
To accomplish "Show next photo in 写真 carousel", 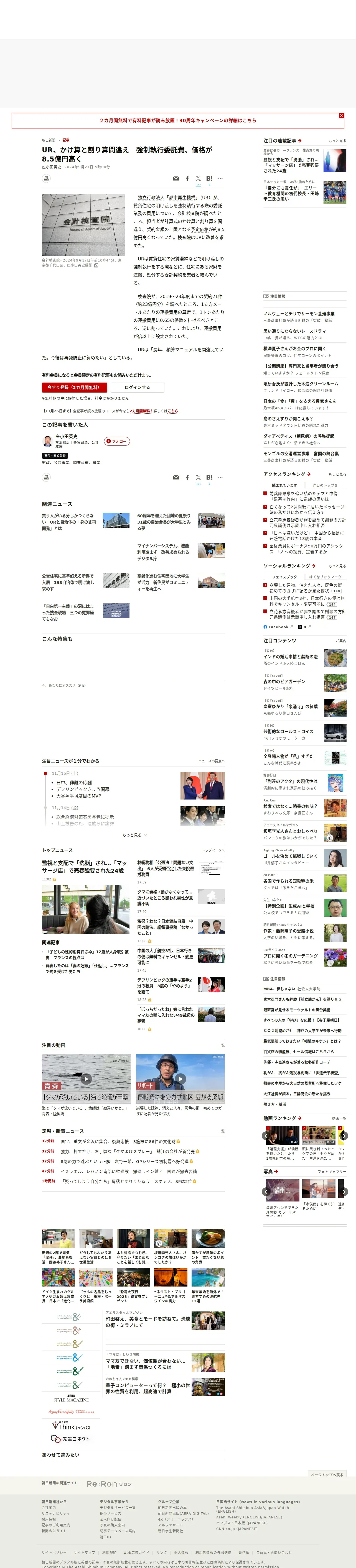I will [x=343, y=1192].
